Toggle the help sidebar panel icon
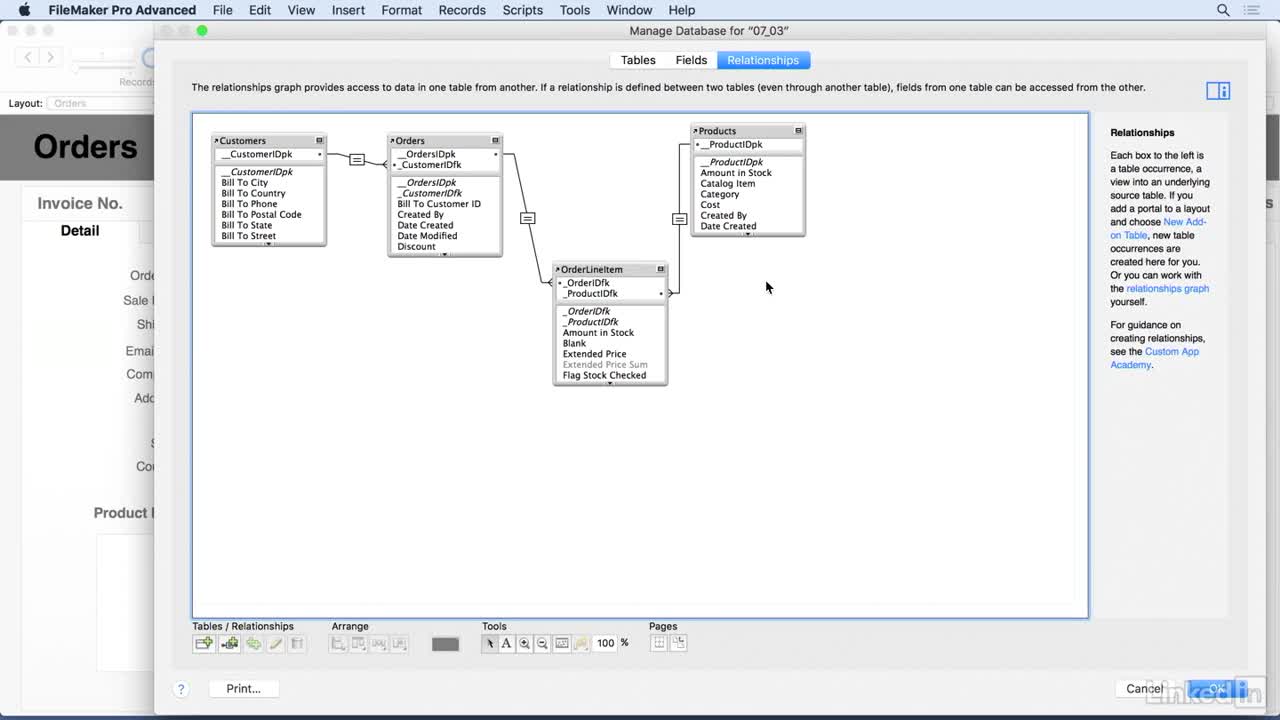 tap(1218, 91)
